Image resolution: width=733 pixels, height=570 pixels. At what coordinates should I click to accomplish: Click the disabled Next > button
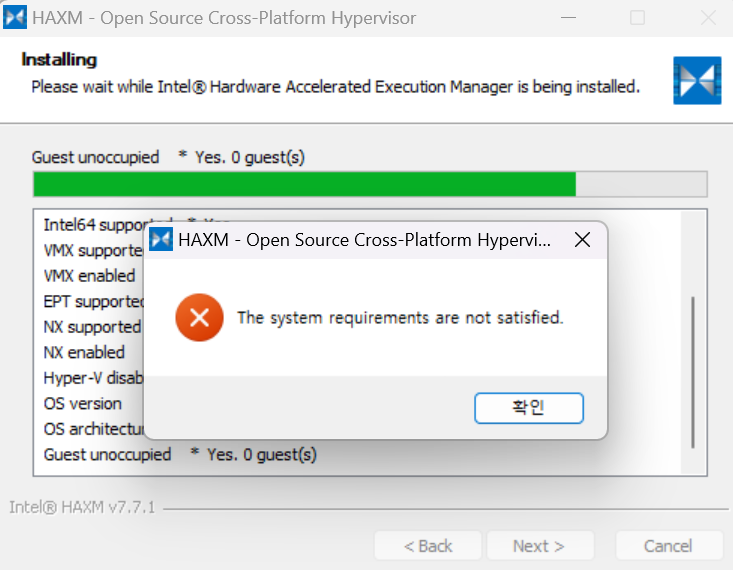pyautogui.click(x=539, y=546)
